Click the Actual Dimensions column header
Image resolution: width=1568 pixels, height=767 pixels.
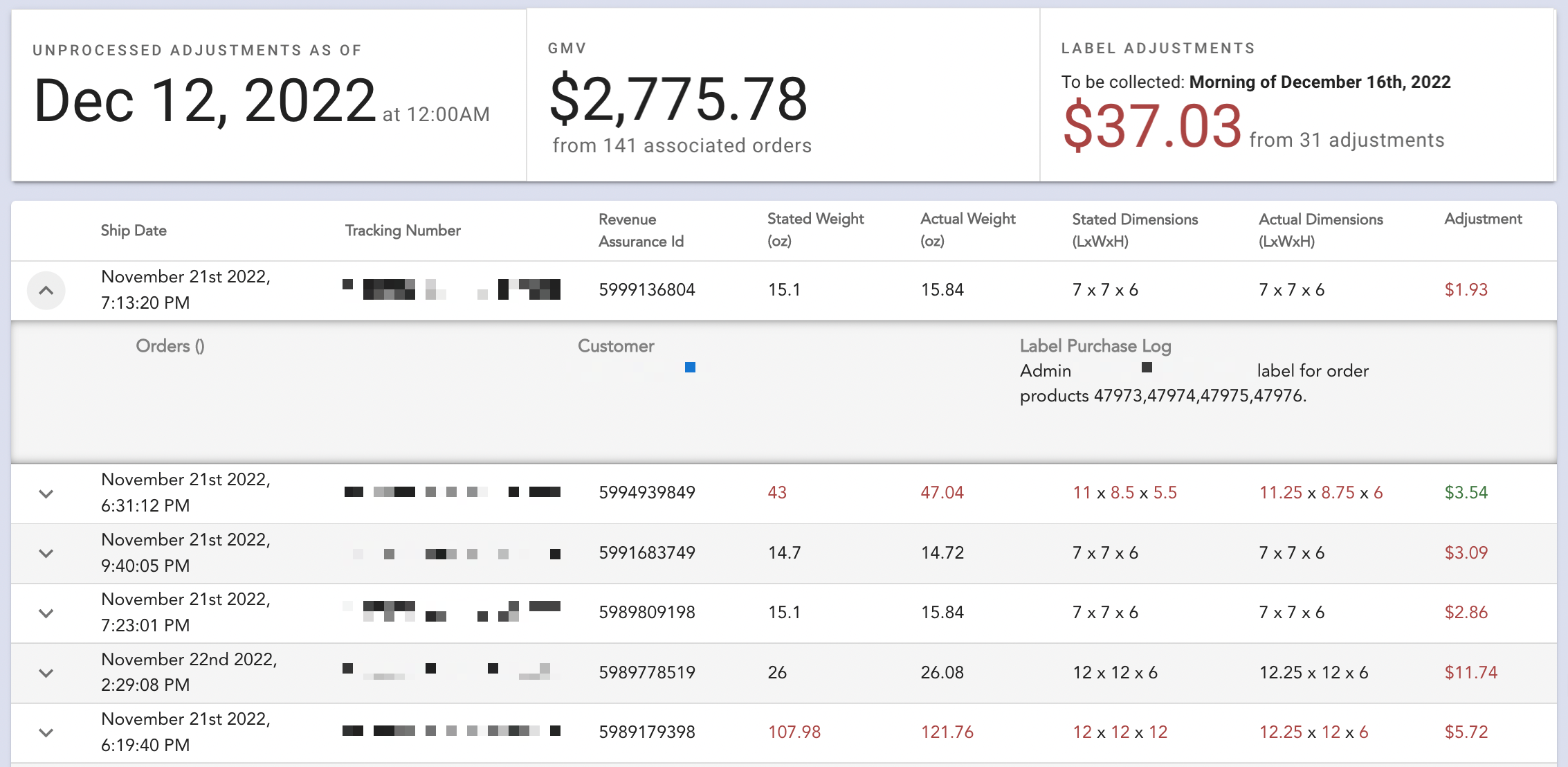pos(1320,230)
